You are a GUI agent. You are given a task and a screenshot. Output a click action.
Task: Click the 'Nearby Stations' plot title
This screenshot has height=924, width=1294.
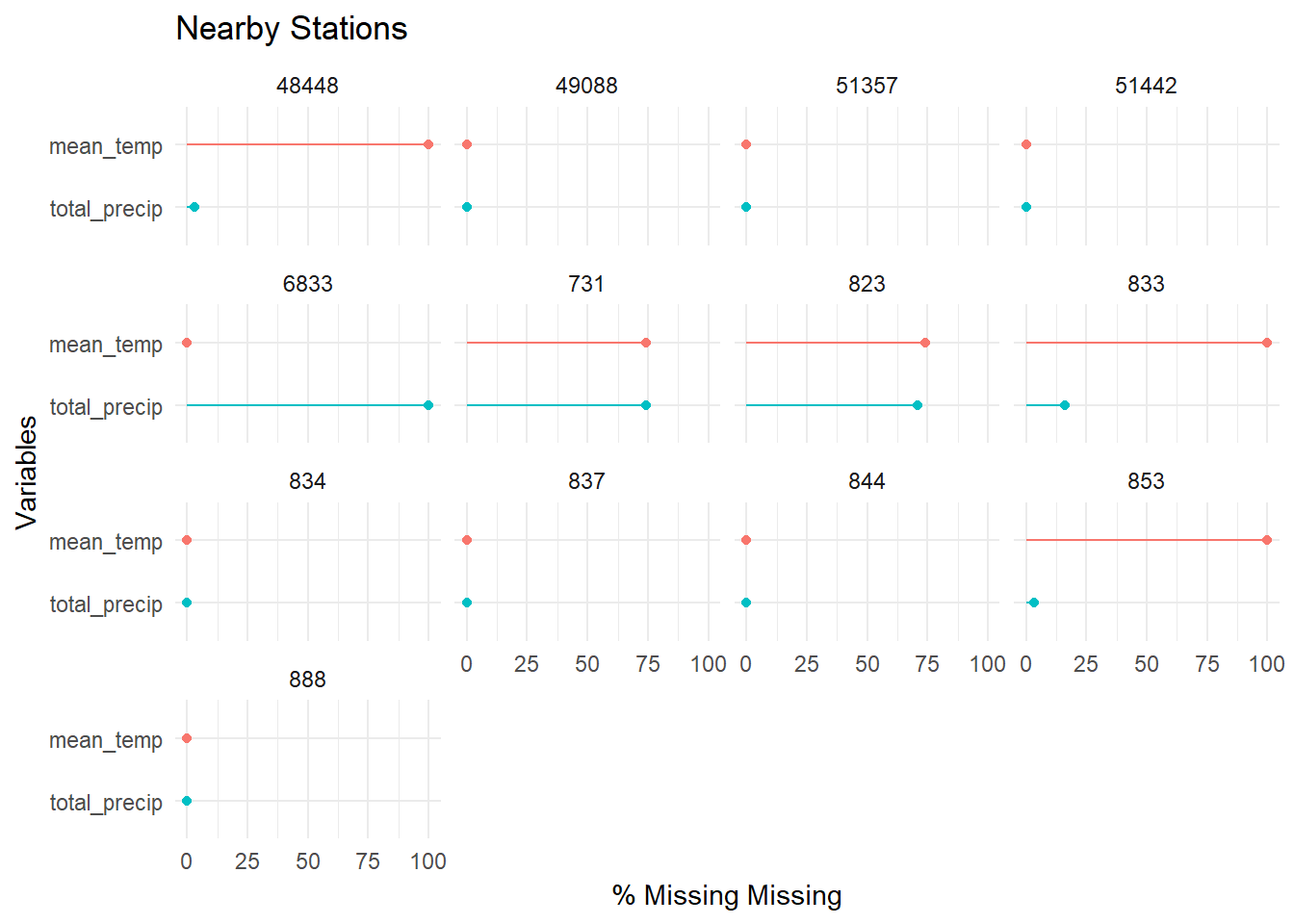click(x=291, y=29)
